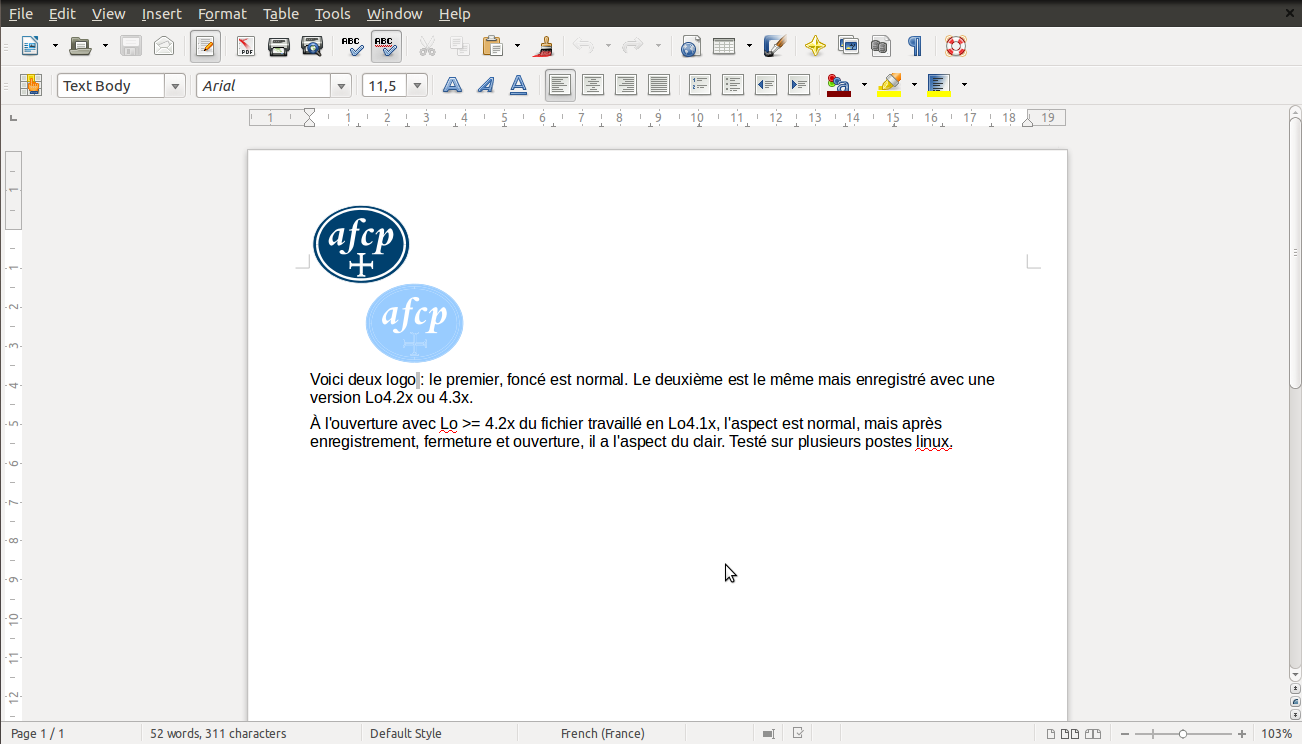Open Page Preview from the toolbar
This screenshot has height=744, width=1302.
[x=312, y=46]
